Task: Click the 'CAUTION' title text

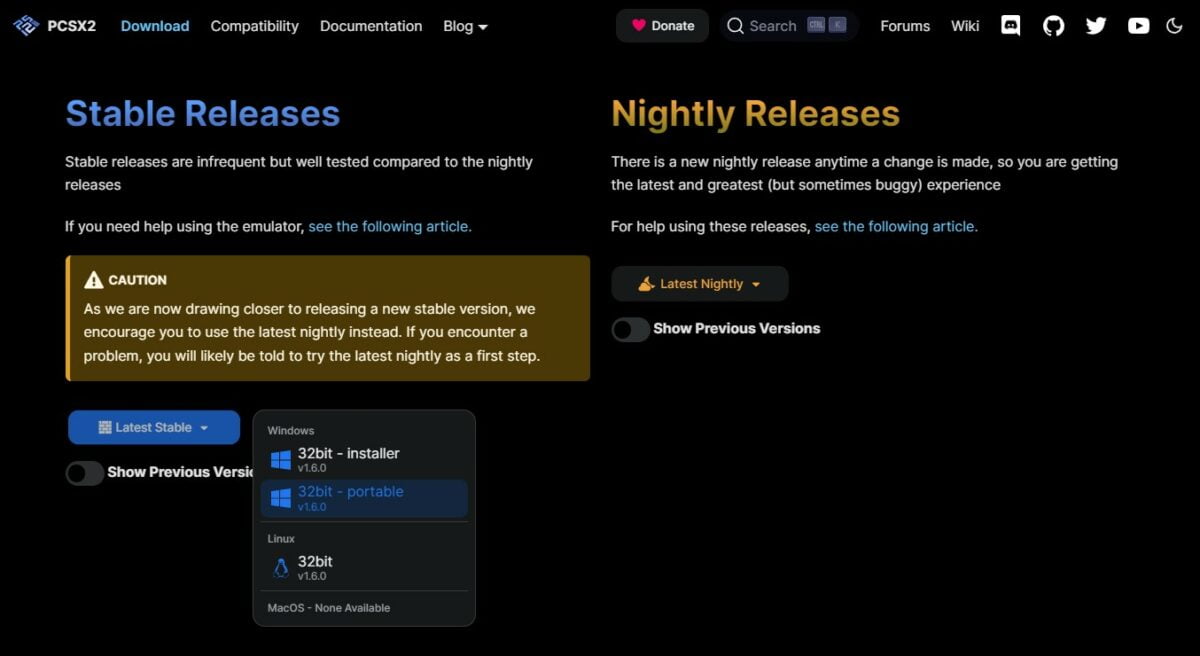Action: (138, 280)
